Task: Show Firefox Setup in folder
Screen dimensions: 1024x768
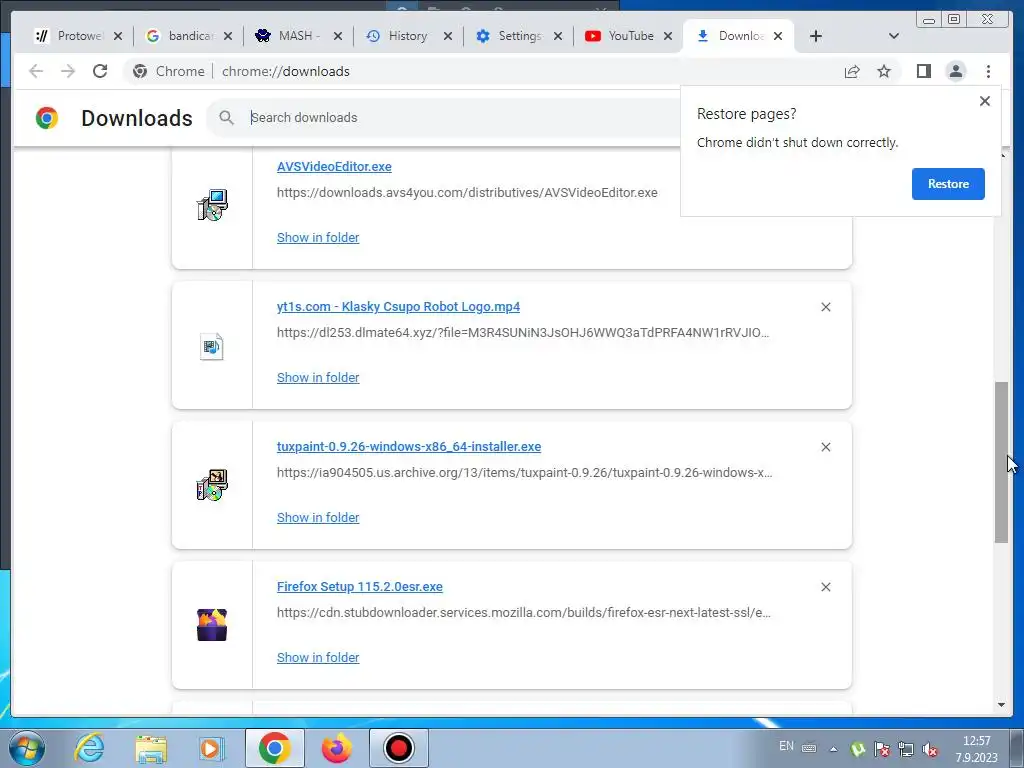Action: point(318,658)
